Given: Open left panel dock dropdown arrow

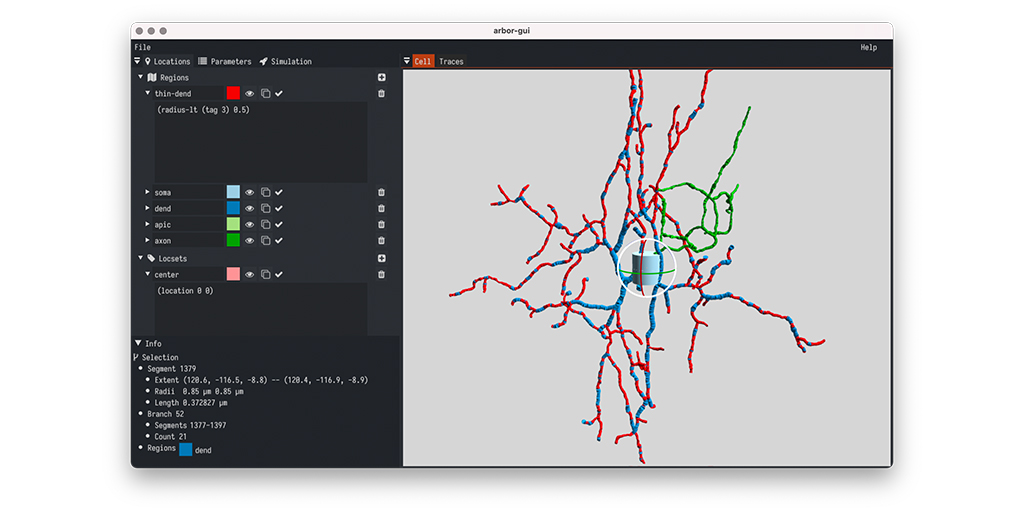Looking at the screenshot, I should click(137, 61).
